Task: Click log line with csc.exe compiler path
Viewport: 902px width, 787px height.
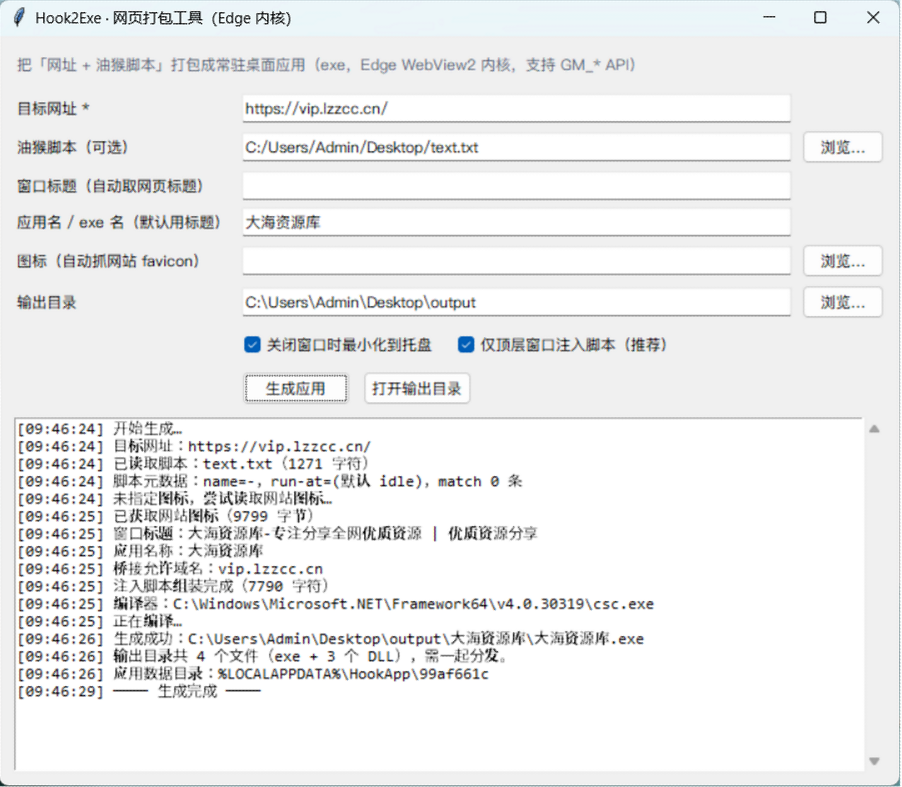Action: [335, 604]
